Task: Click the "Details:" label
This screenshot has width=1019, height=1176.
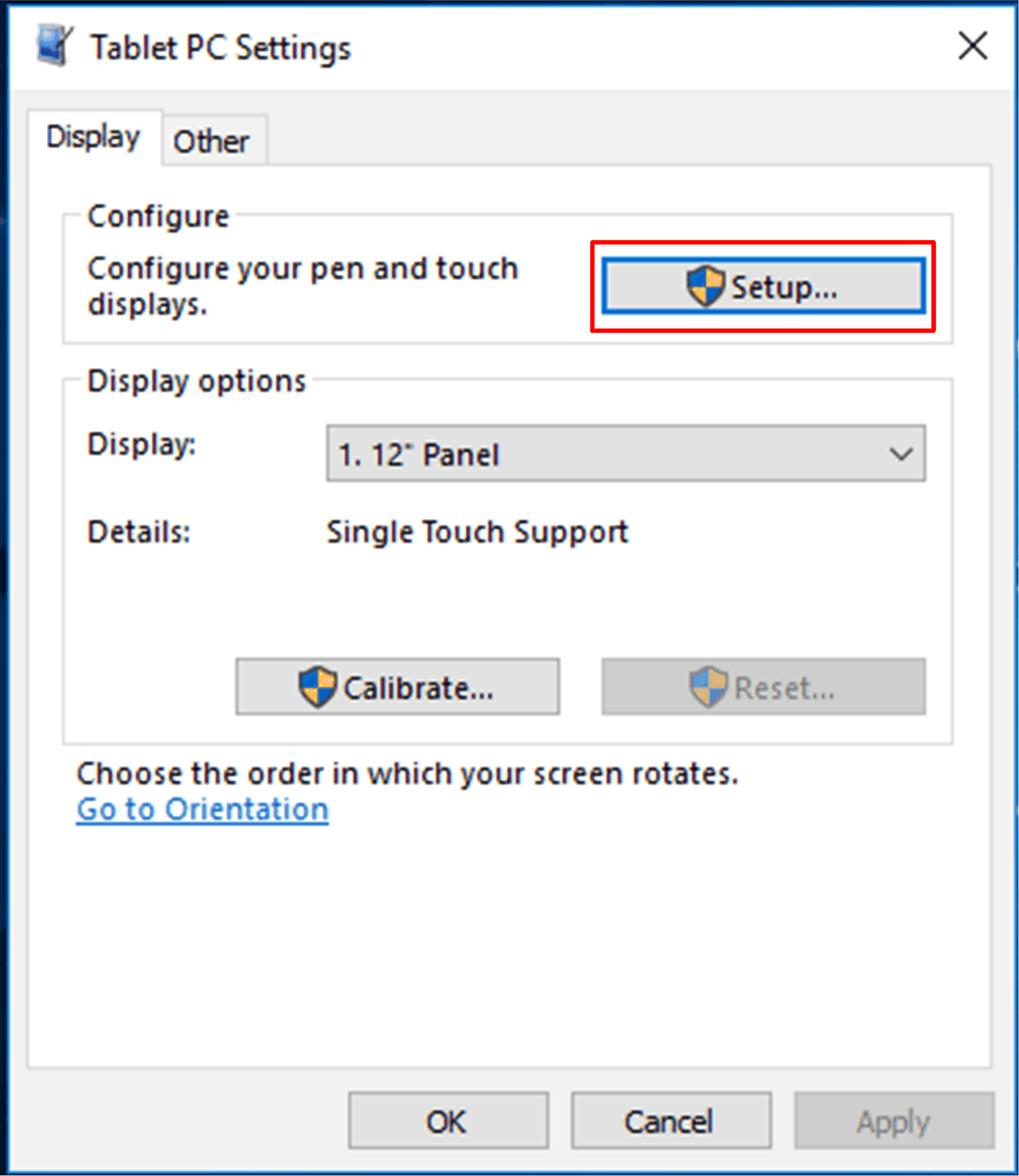Action: pyautogui.click(x=139, y=532)
